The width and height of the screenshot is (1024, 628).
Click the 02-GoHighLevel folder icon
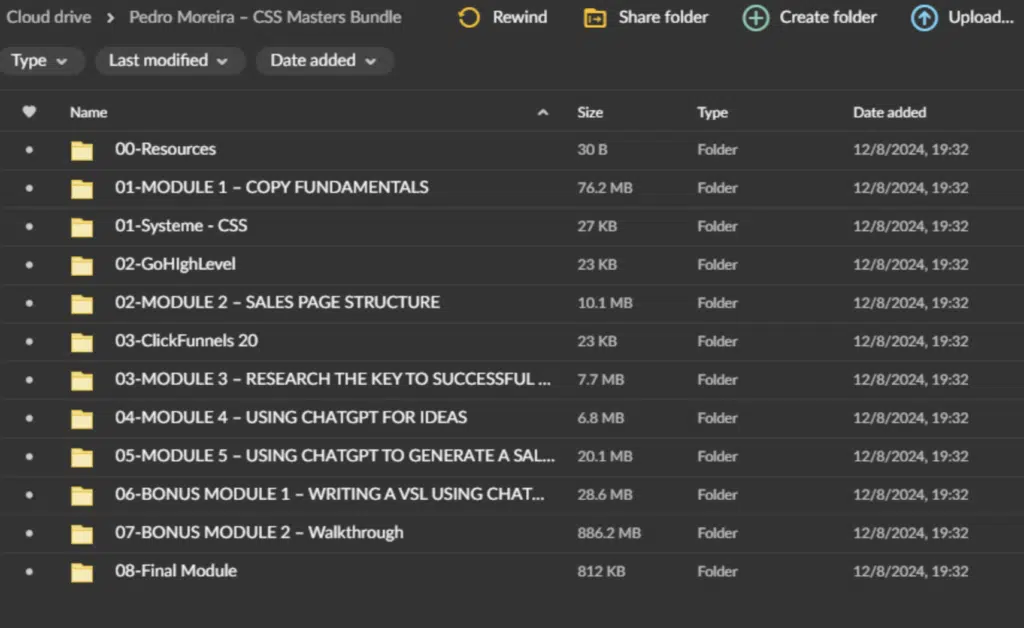coord(82,265)
